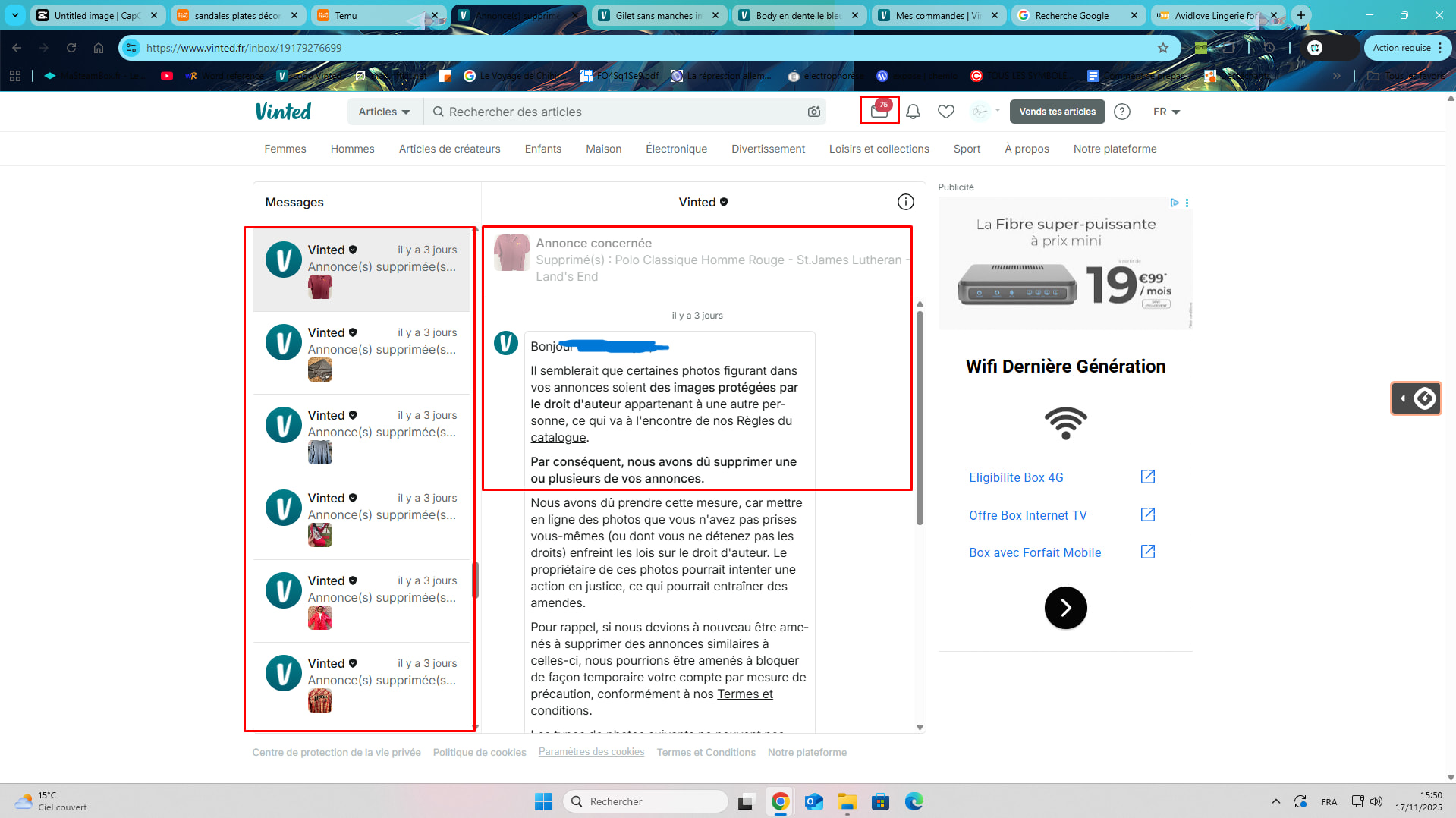
Task: Open the notifications bell
Action: tap(914, 112)
